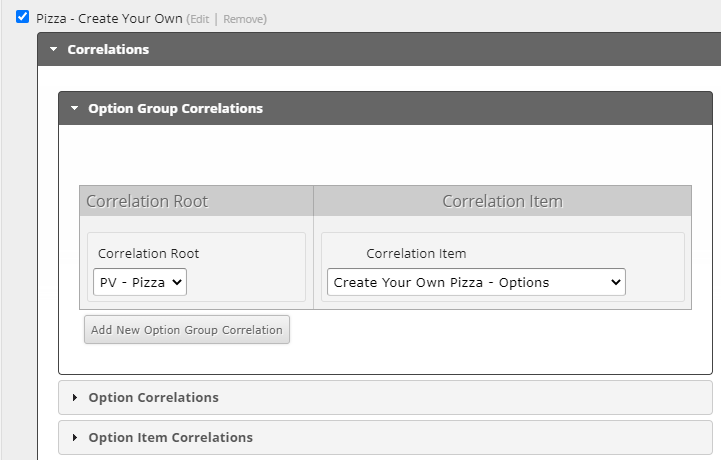Screen dimensions: 721x460
Task: Collapse Correlations using its triangle icon
Action: coord(54,49)
